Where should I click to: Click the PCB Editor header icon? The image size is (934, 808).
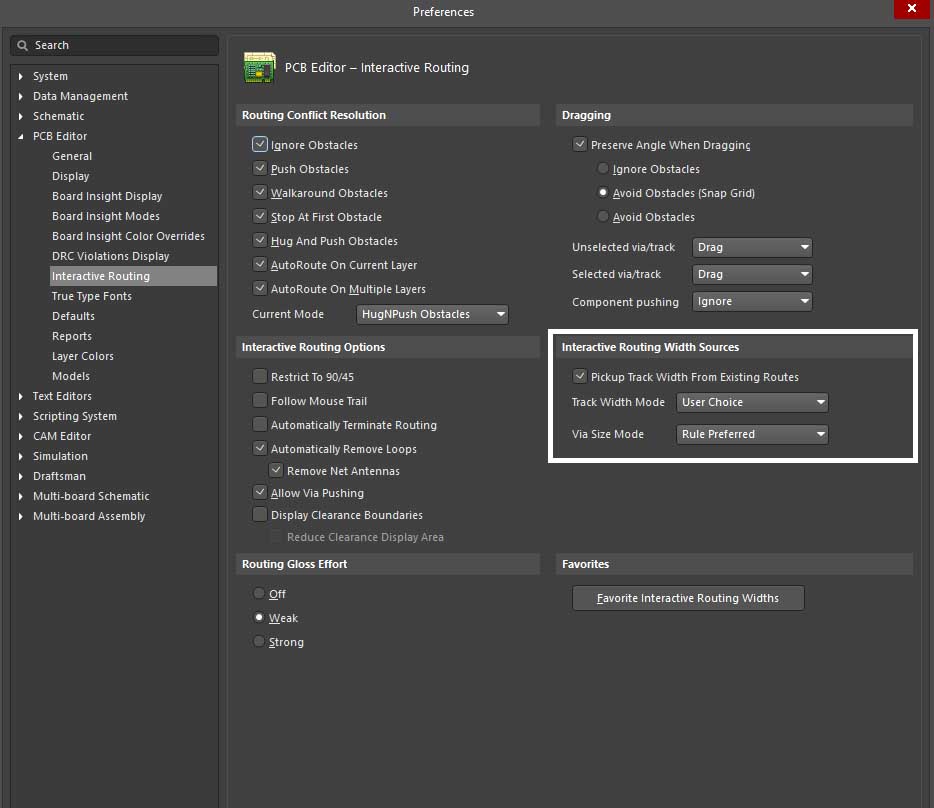(x=260, y=68)
